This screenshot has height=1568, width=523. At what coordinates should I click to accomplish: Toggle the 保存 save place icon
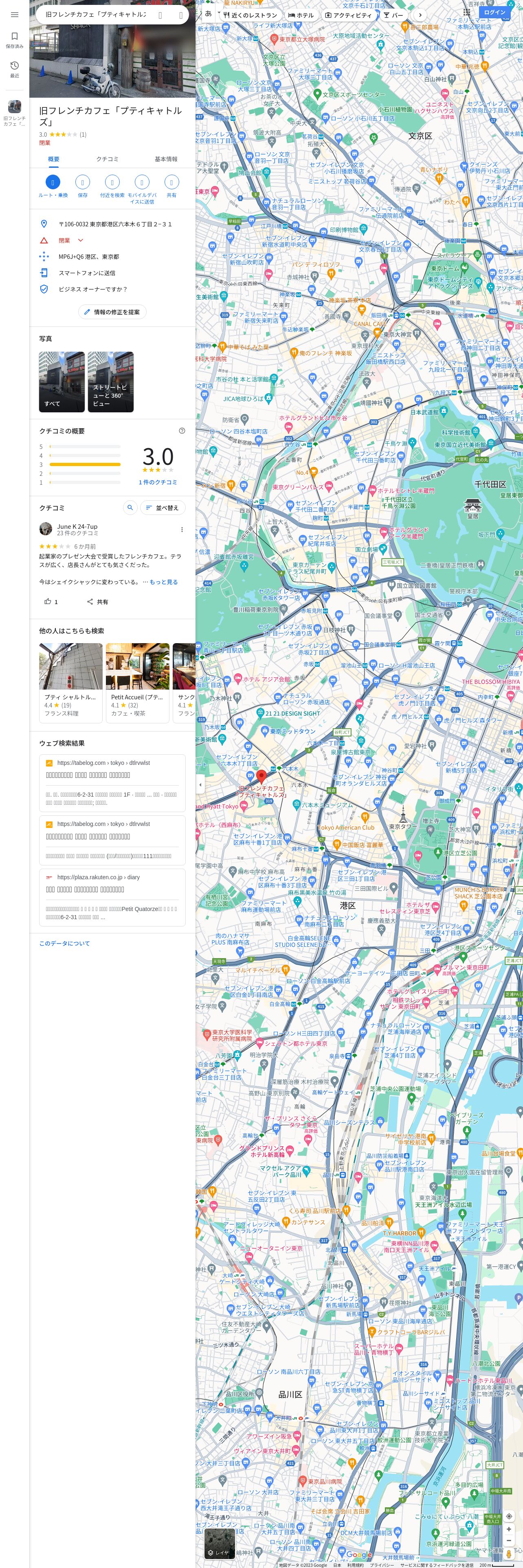82,182
